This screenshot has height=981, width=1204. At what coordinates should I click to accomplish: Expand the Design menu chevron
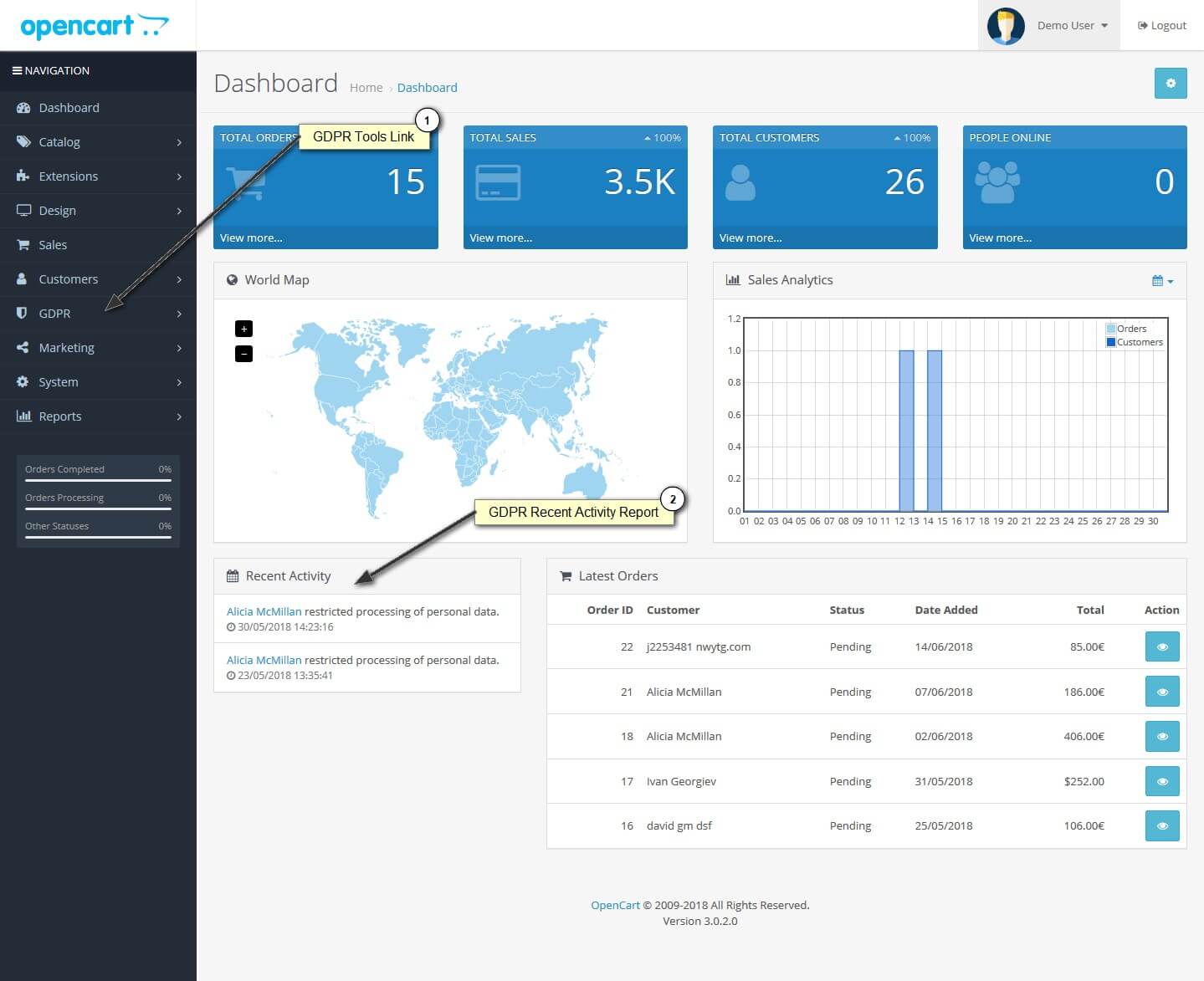[179, 211]
